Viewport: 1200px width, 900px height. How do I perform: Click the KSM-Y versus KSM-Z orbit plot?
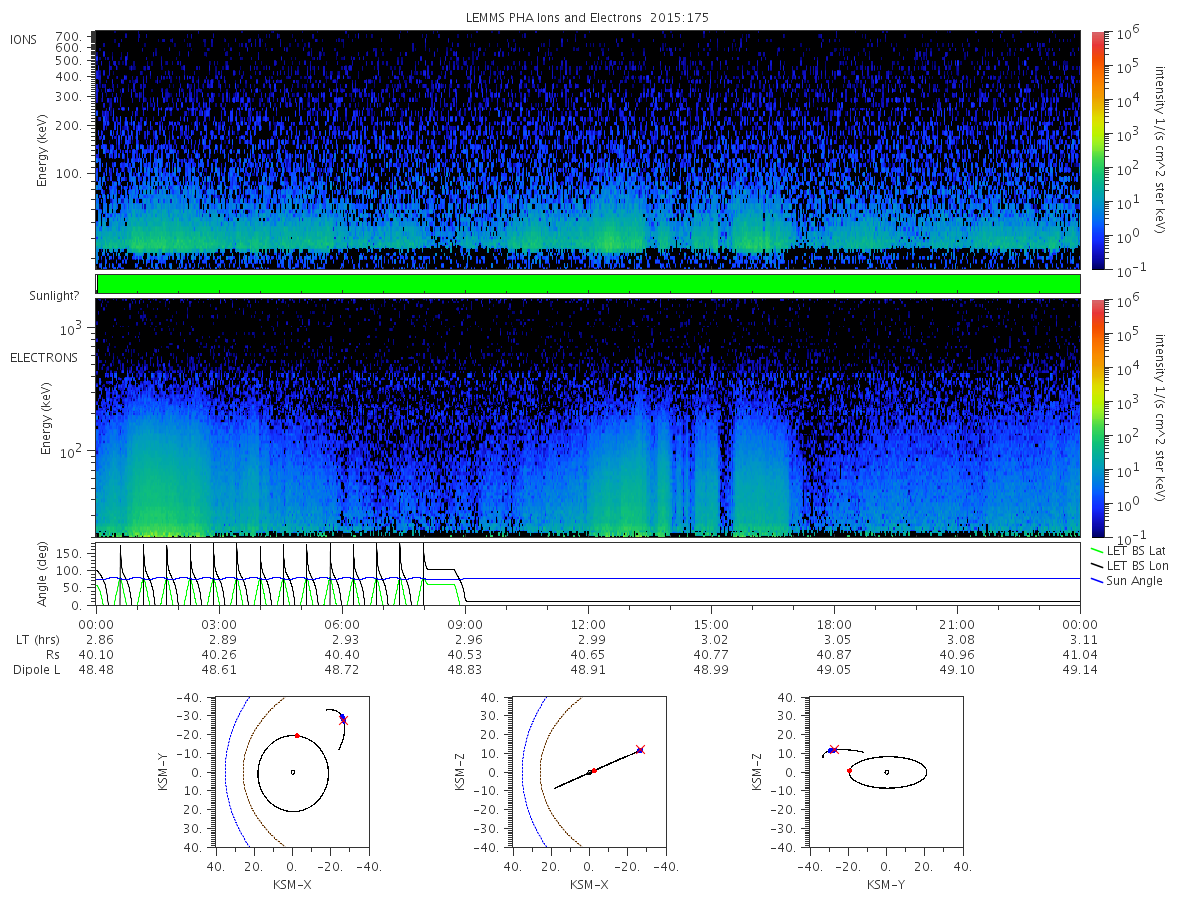click(886, 772)
